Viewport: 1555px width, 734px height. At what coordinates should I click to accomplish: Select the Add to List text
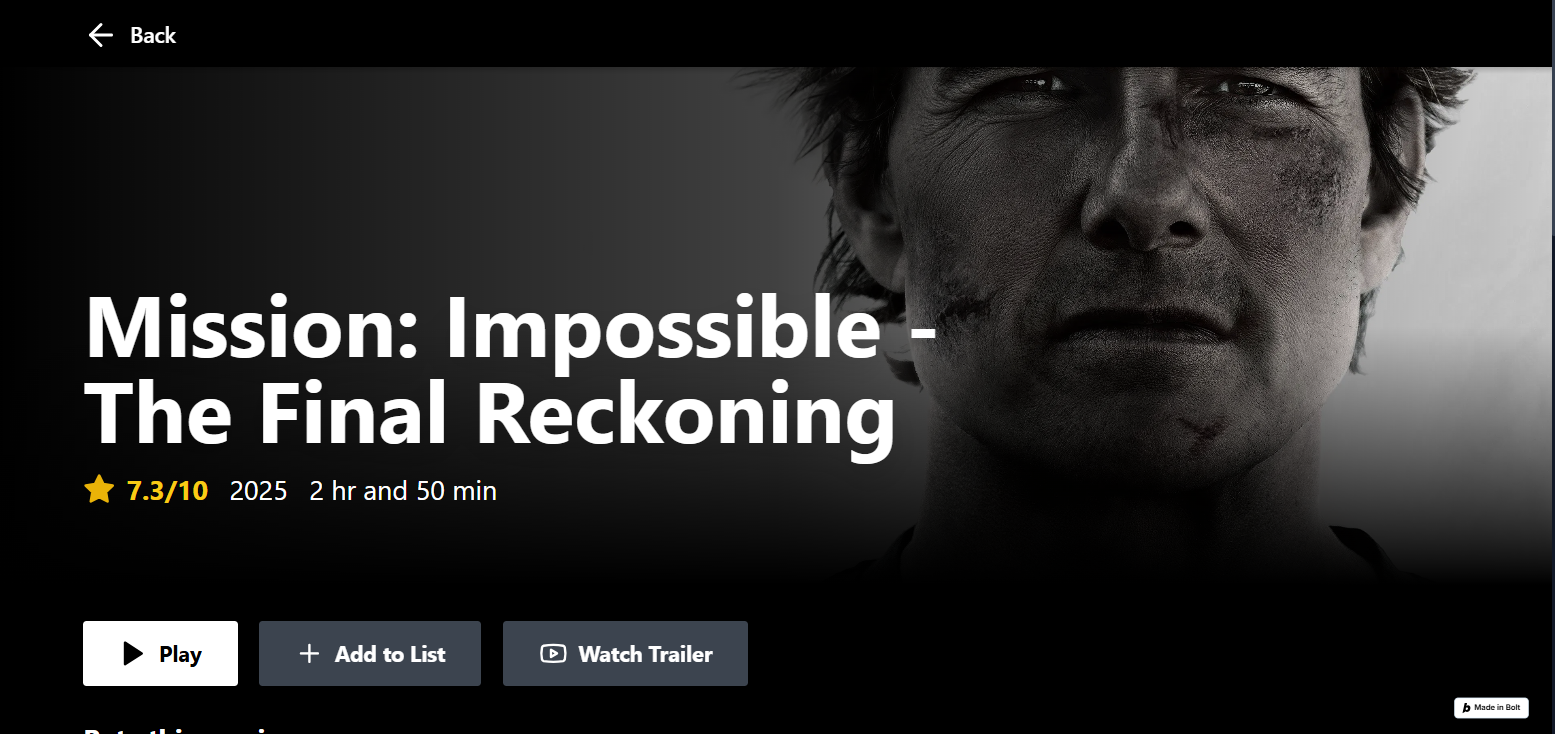coord(390,654)
